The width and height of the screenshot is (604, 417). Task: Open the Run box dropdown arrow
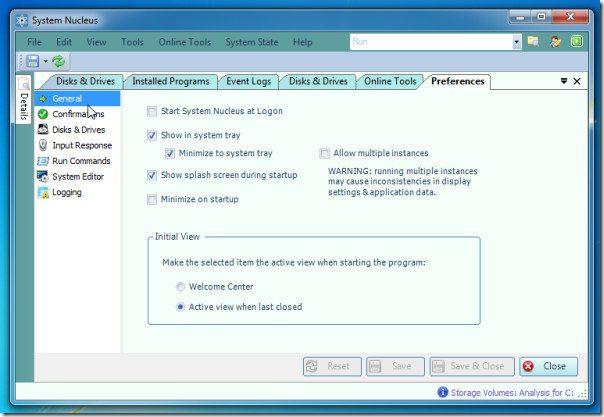tap(517, 42)
